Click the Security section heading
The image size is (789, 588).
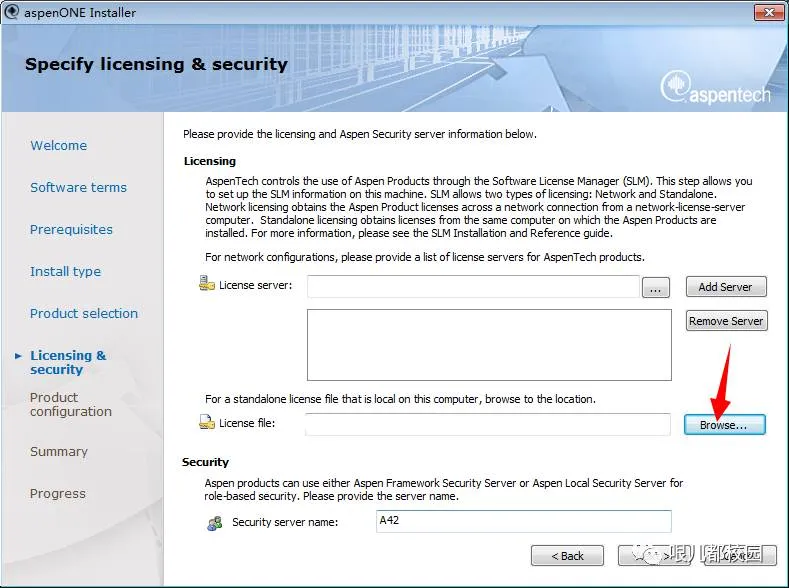[205, 462]
